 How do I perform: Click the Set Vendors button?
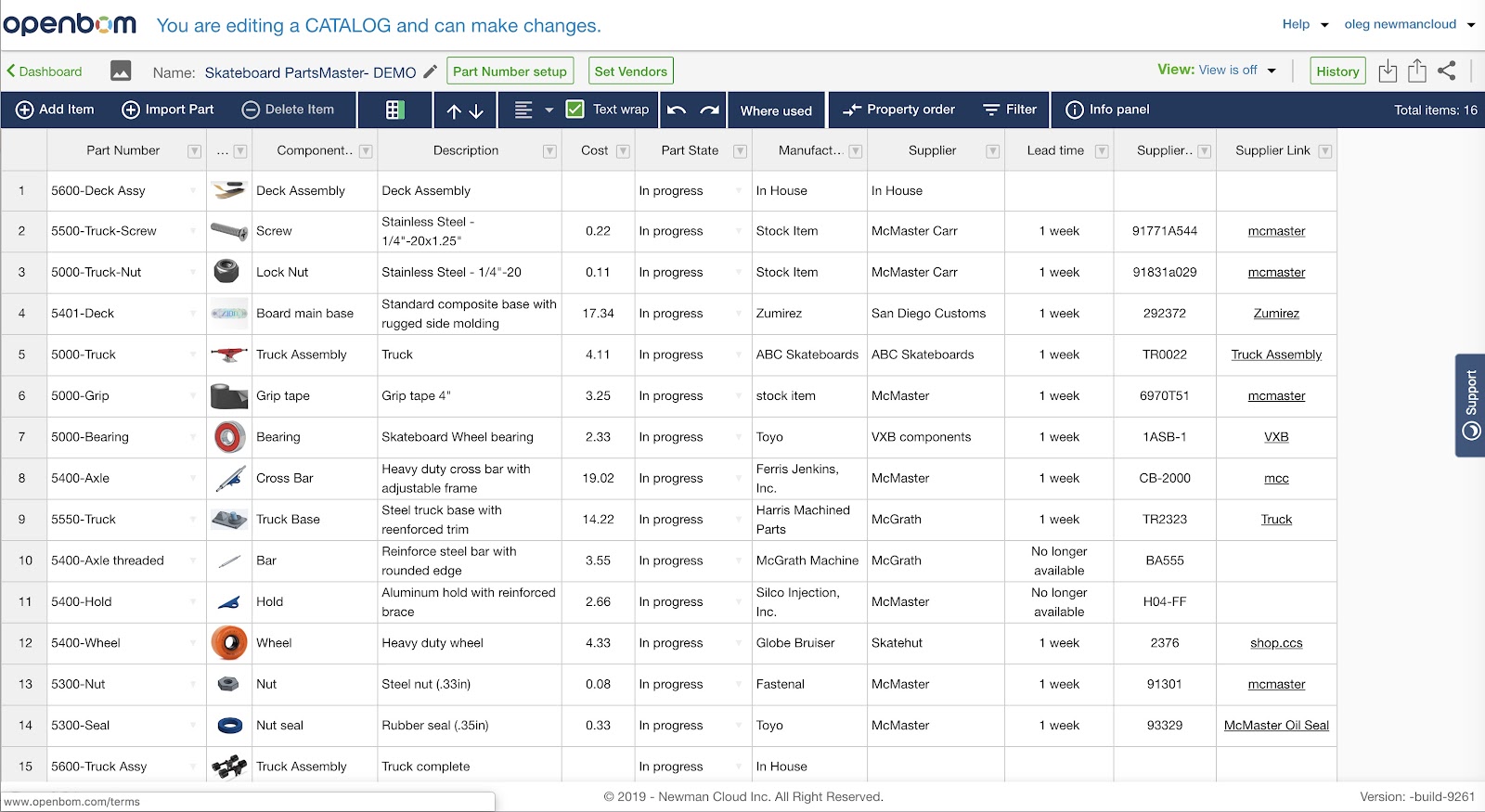631,71
